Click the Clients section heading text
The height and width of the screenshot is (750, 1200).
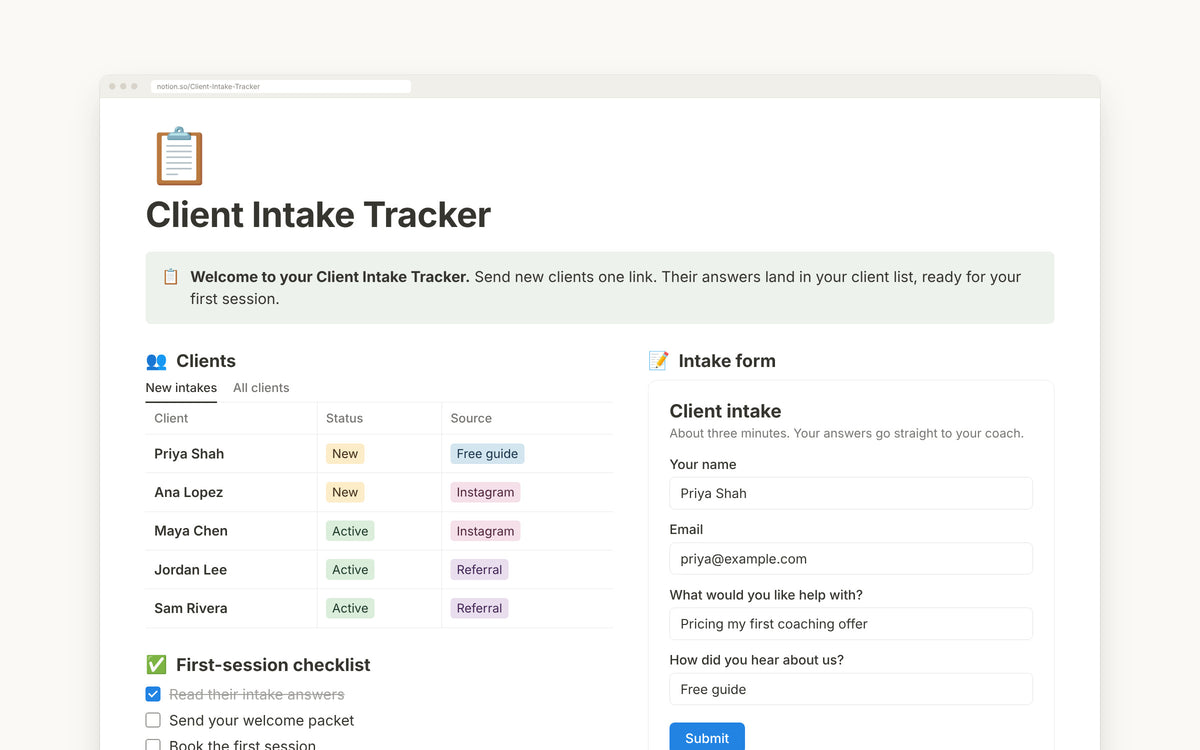coord(206,361)
